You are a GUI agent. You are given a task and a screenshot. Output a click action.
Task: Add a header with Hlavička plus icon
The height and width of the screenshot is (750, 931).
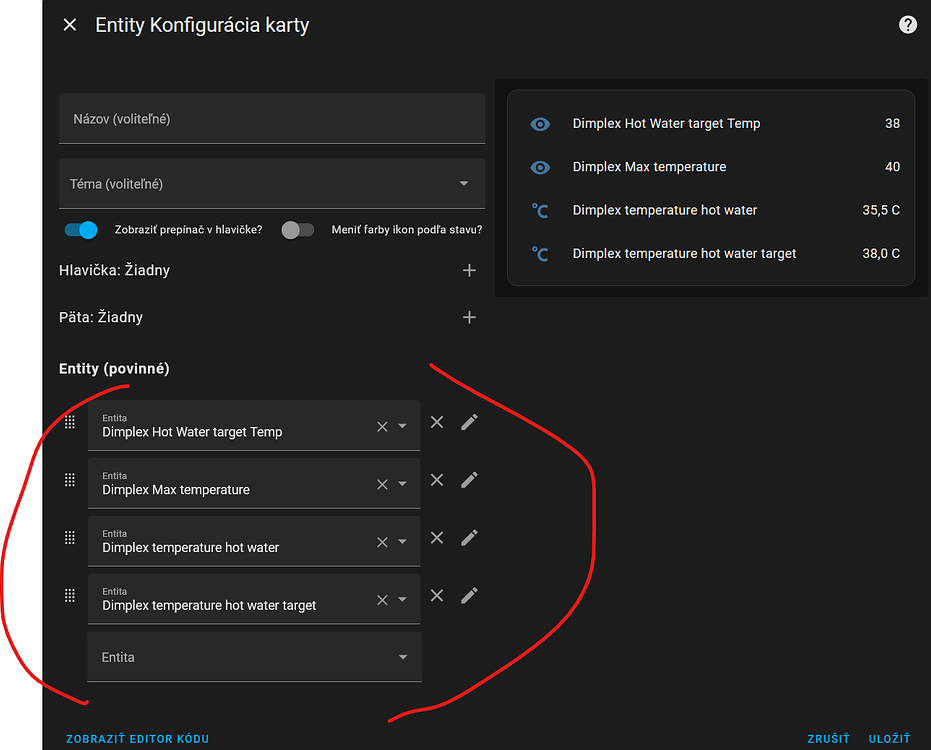click(469, 270)
